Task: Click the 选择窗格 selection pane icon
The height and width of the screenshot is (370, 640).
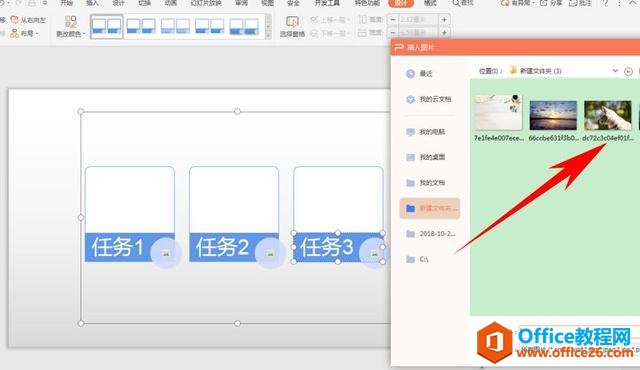Action: pyautogui.click(x=292, y=27)
